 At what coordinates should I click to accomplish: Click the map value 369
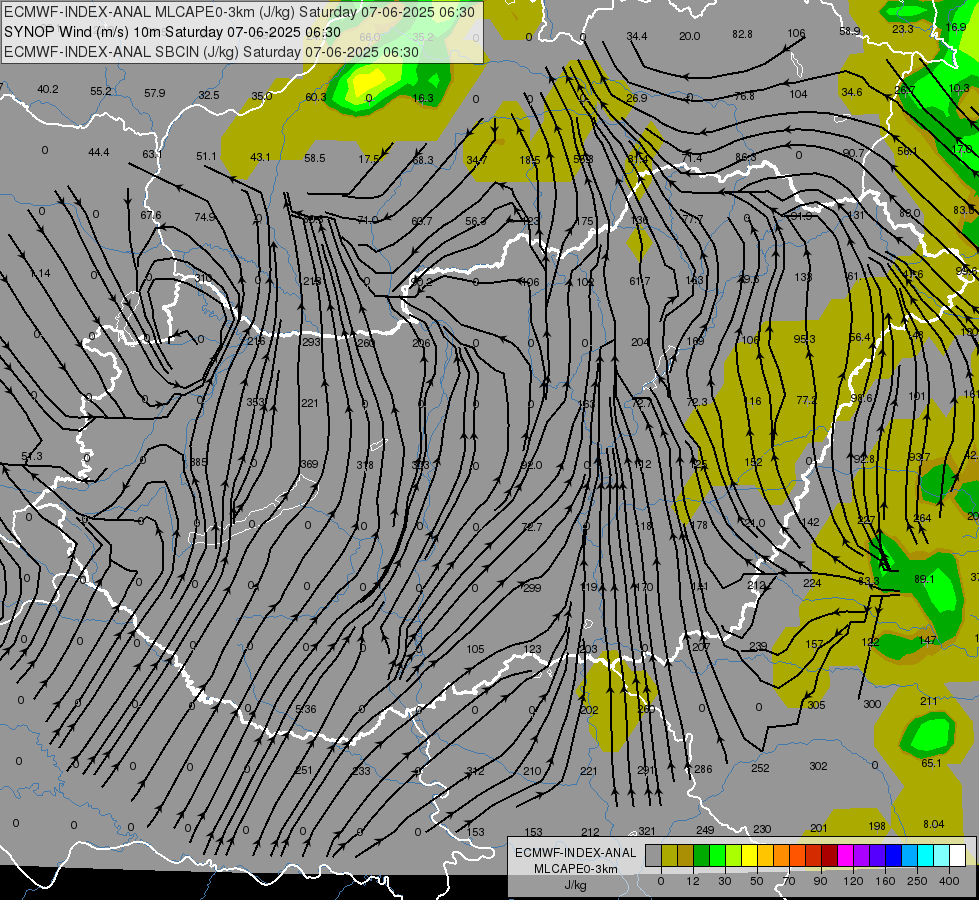click(309, 464)
